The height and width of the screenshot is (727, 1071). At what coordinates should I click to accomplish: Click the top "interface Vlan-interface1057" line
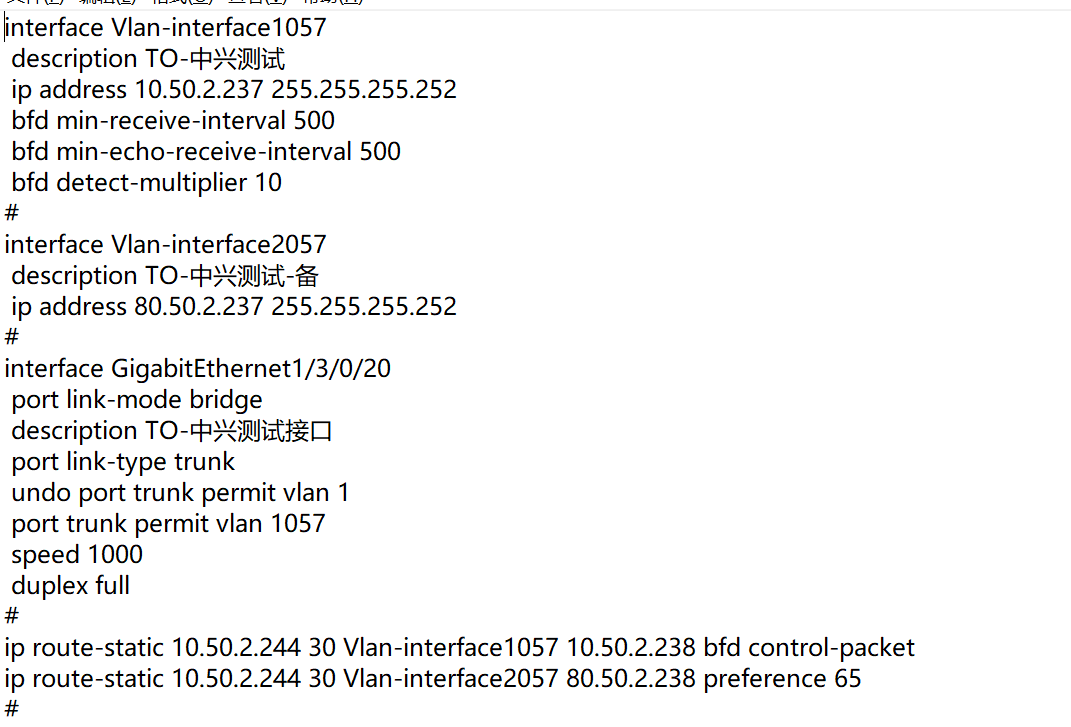coord(166,28)
